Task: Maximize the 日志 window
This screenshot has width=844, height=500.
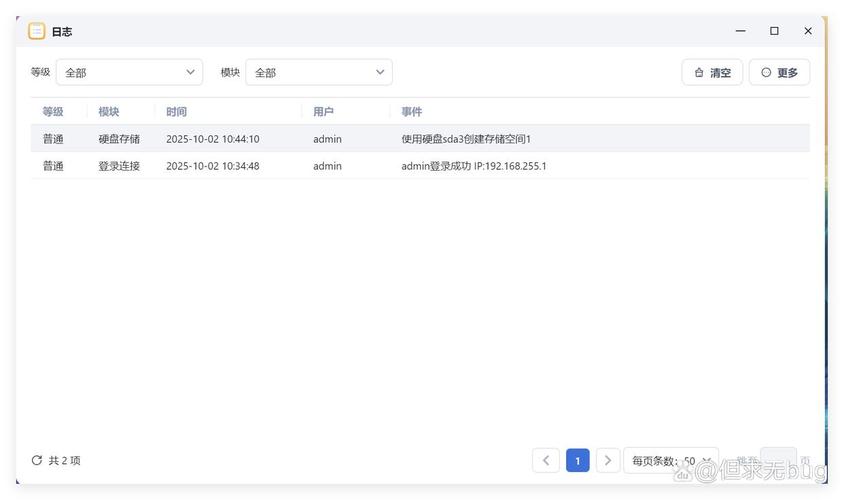Action: click(x=774, y=31)
